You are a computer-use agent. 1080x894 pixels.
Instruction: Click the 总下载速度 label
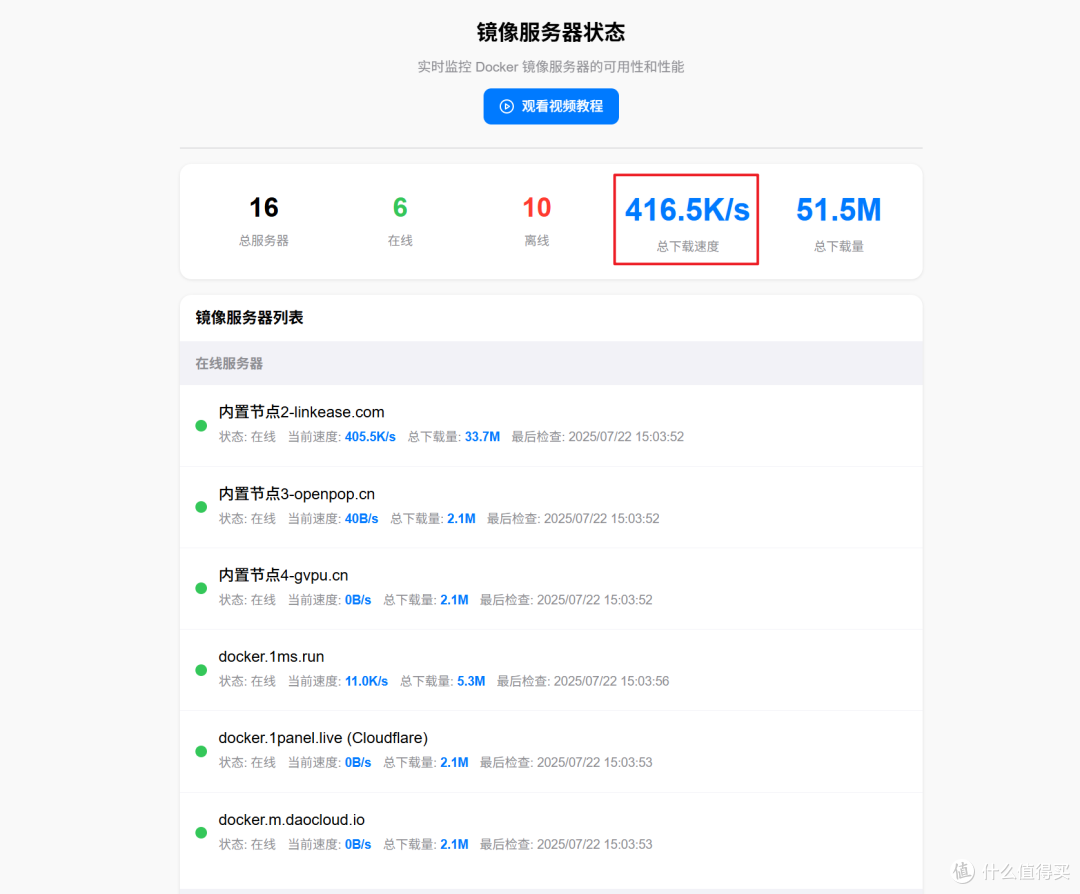687,246
